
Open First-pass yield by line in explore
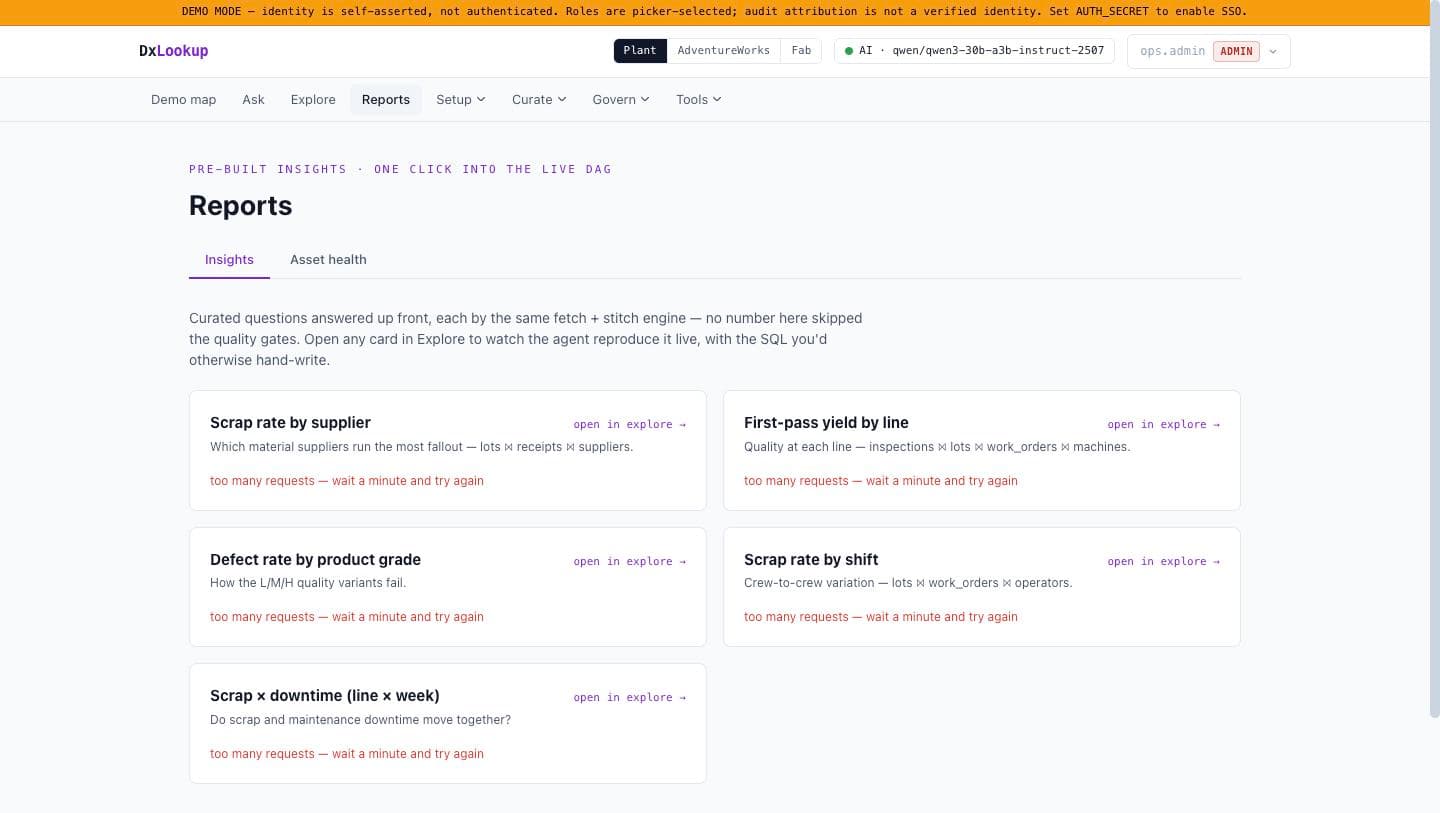1164,425
